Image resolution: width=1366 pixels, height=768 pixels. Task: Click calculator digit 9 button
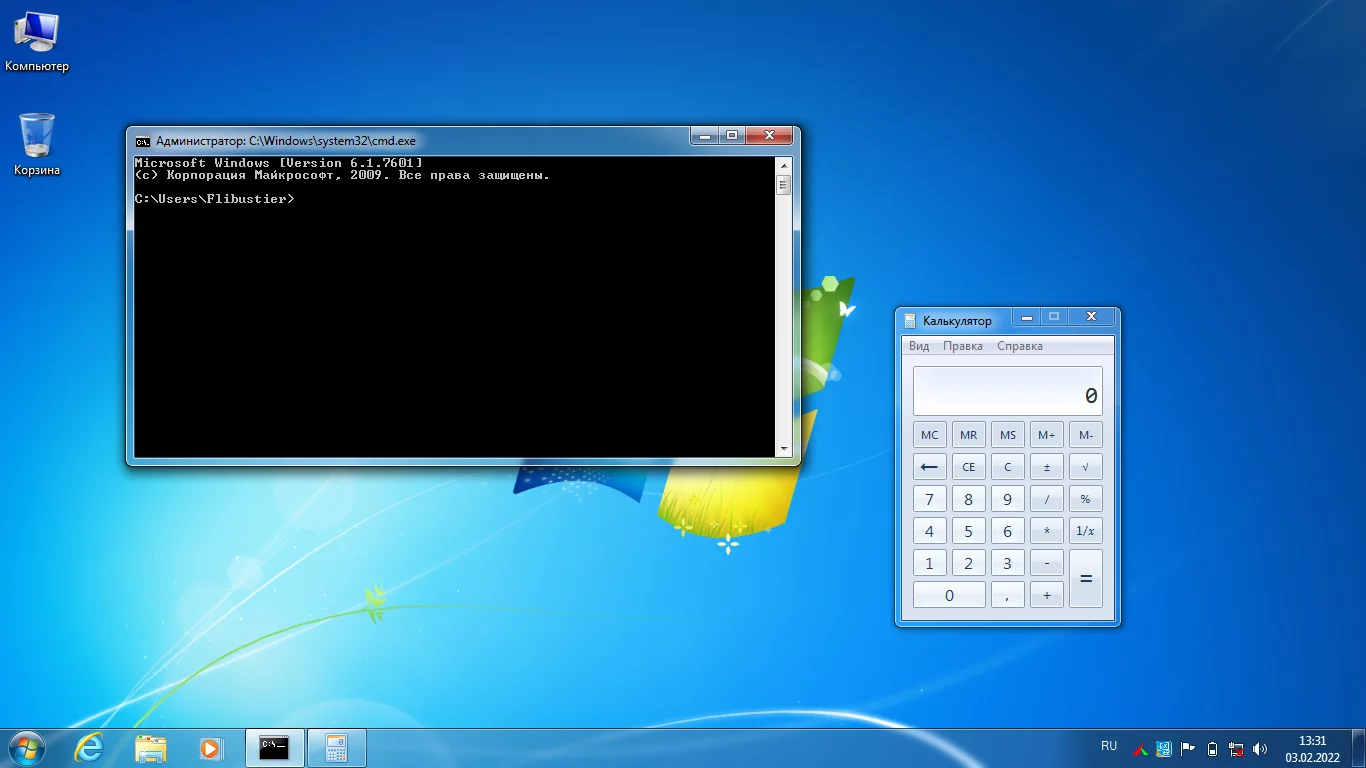[1007, 499]
